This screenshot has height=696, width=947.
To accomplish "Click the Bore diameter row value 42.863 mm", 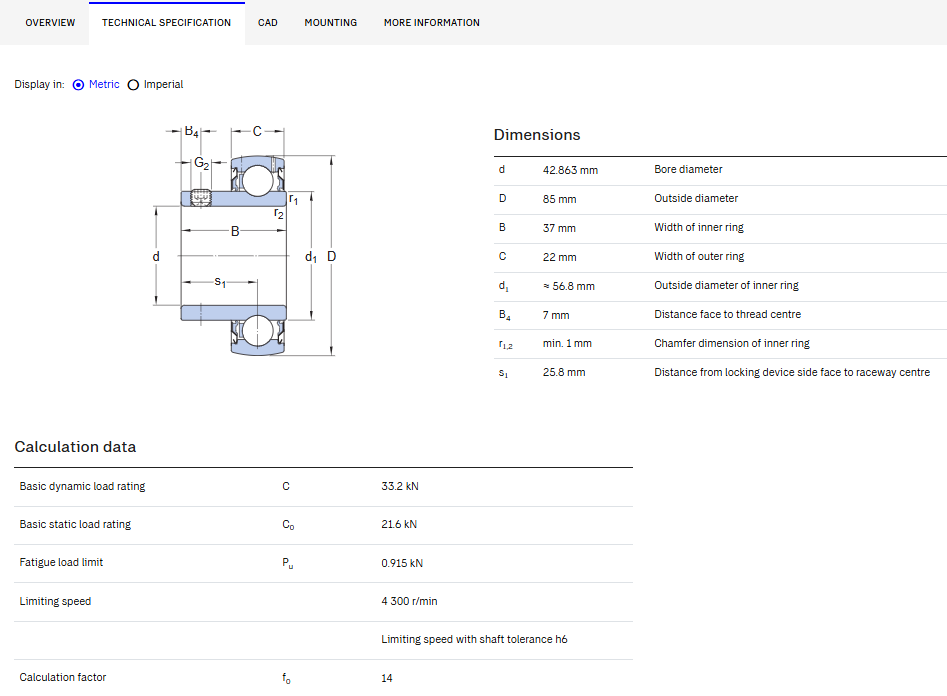I will coord(570,170).
